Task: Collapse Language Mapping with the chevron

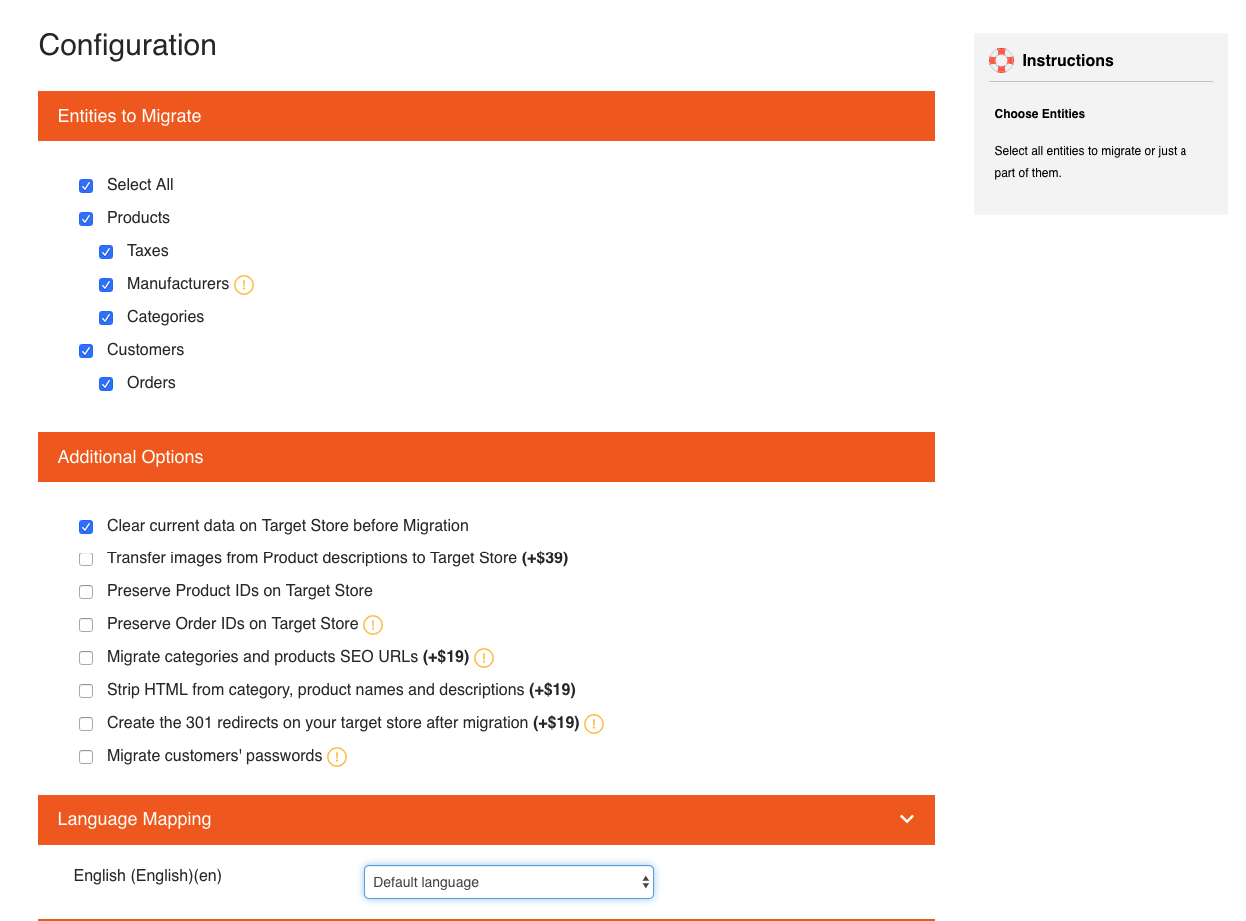Action: point(907,819)
